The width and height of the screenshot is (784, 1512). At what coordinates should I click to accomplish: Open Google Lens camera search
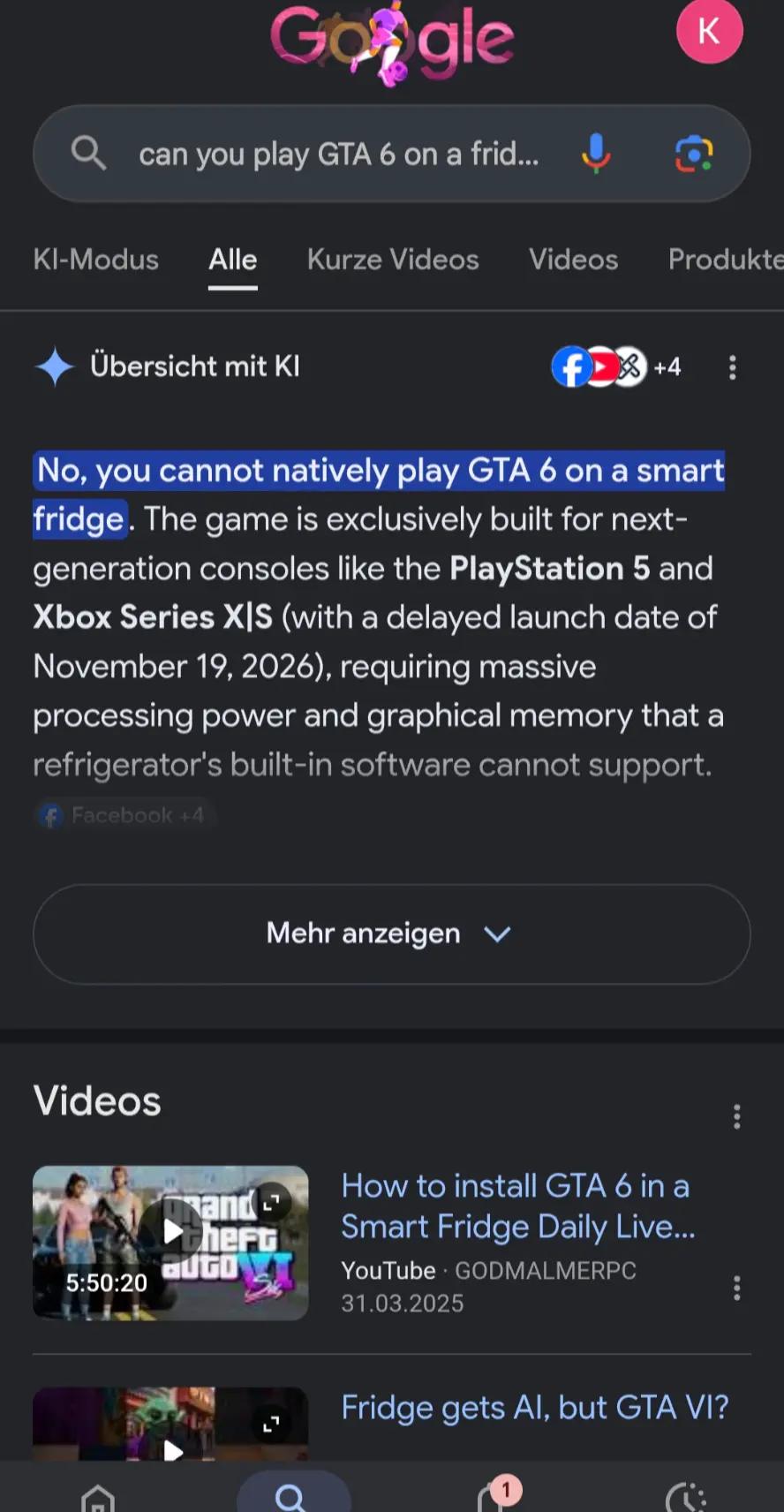point(694,154)
